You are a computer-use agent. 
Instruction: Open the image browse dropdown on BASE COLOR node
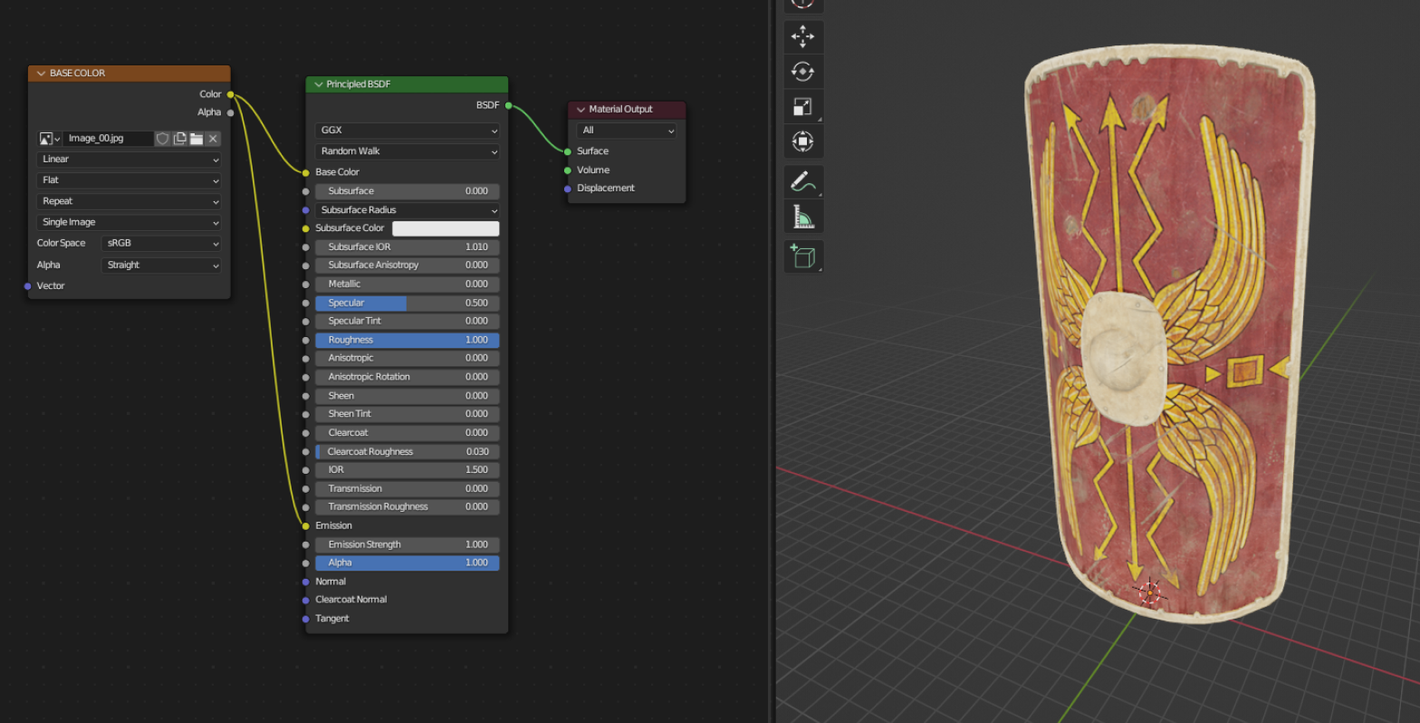(49, 139)
